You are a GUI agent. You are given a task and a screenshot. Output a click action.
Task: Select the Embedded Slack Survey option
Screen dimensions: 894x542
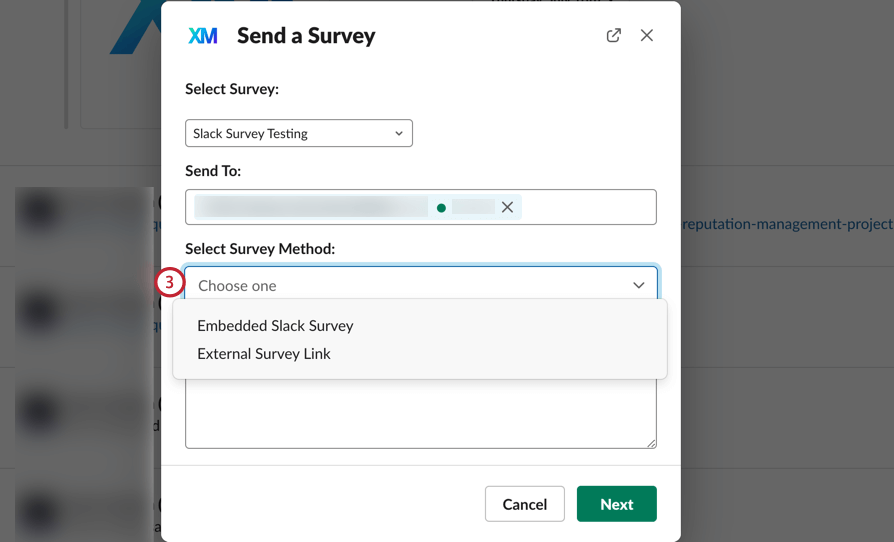(x=275, y=326)
